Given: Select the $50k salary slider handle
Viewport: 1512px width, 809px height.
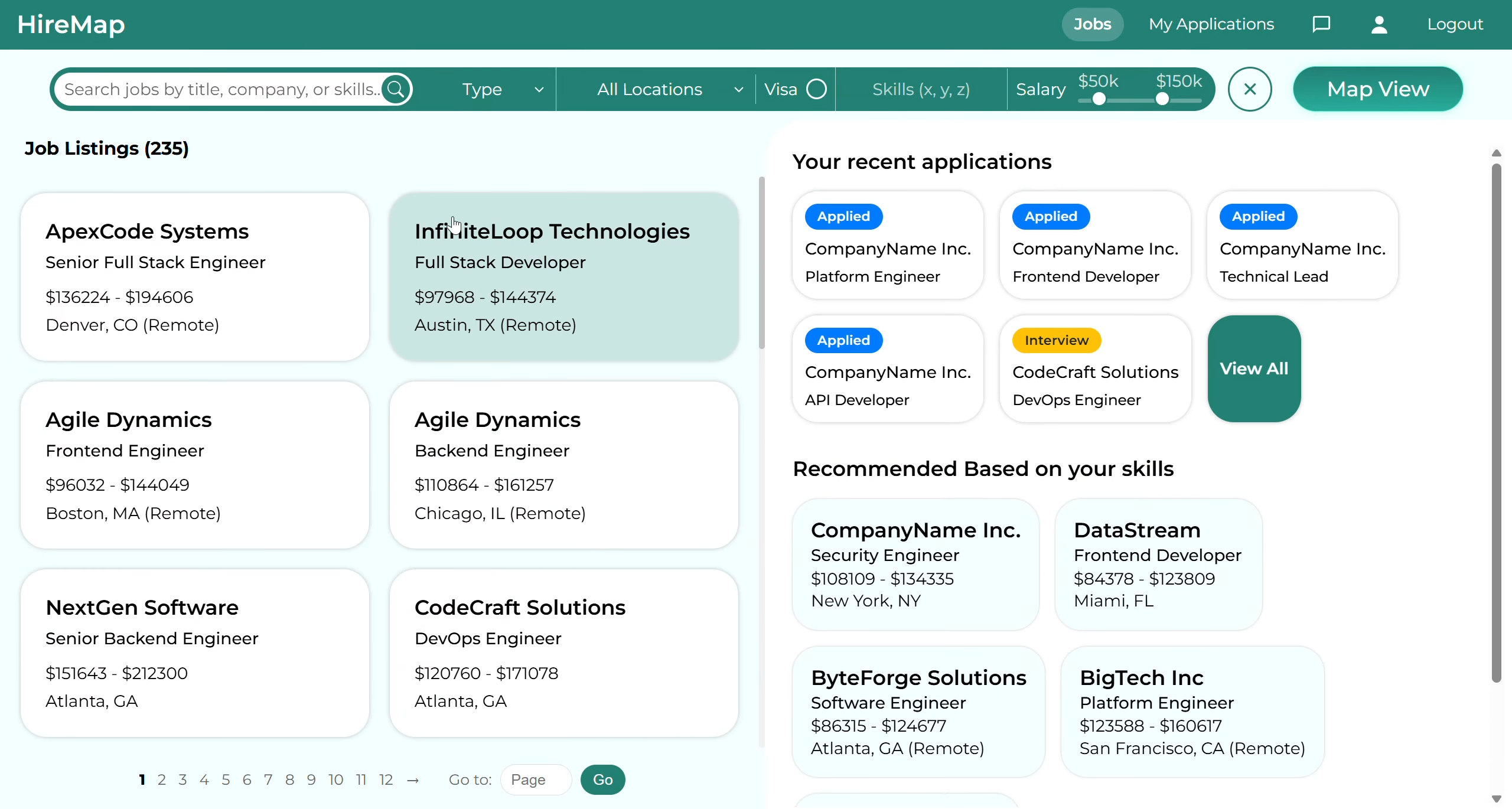Looking at the screenshot, I should click(x=1099, y=99).
